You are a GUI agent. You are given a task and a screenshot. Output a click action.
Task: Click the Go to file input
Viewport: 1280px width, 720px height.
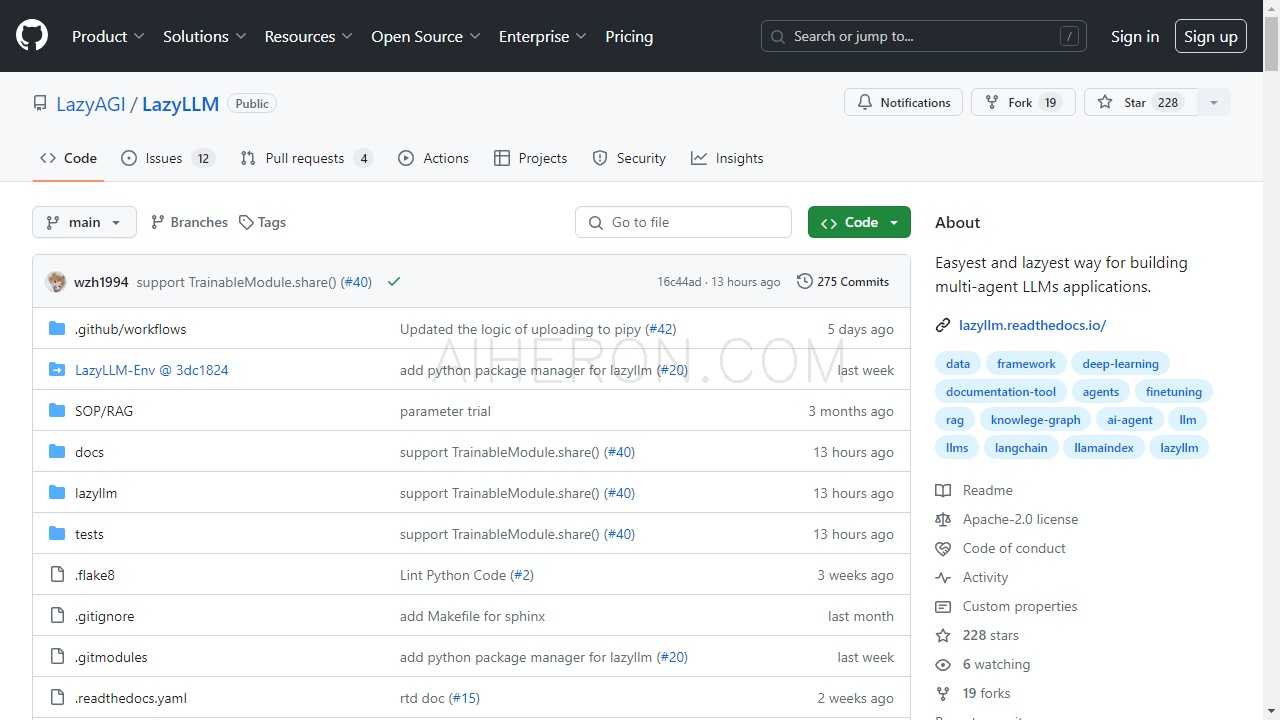(x=683, y=222)
